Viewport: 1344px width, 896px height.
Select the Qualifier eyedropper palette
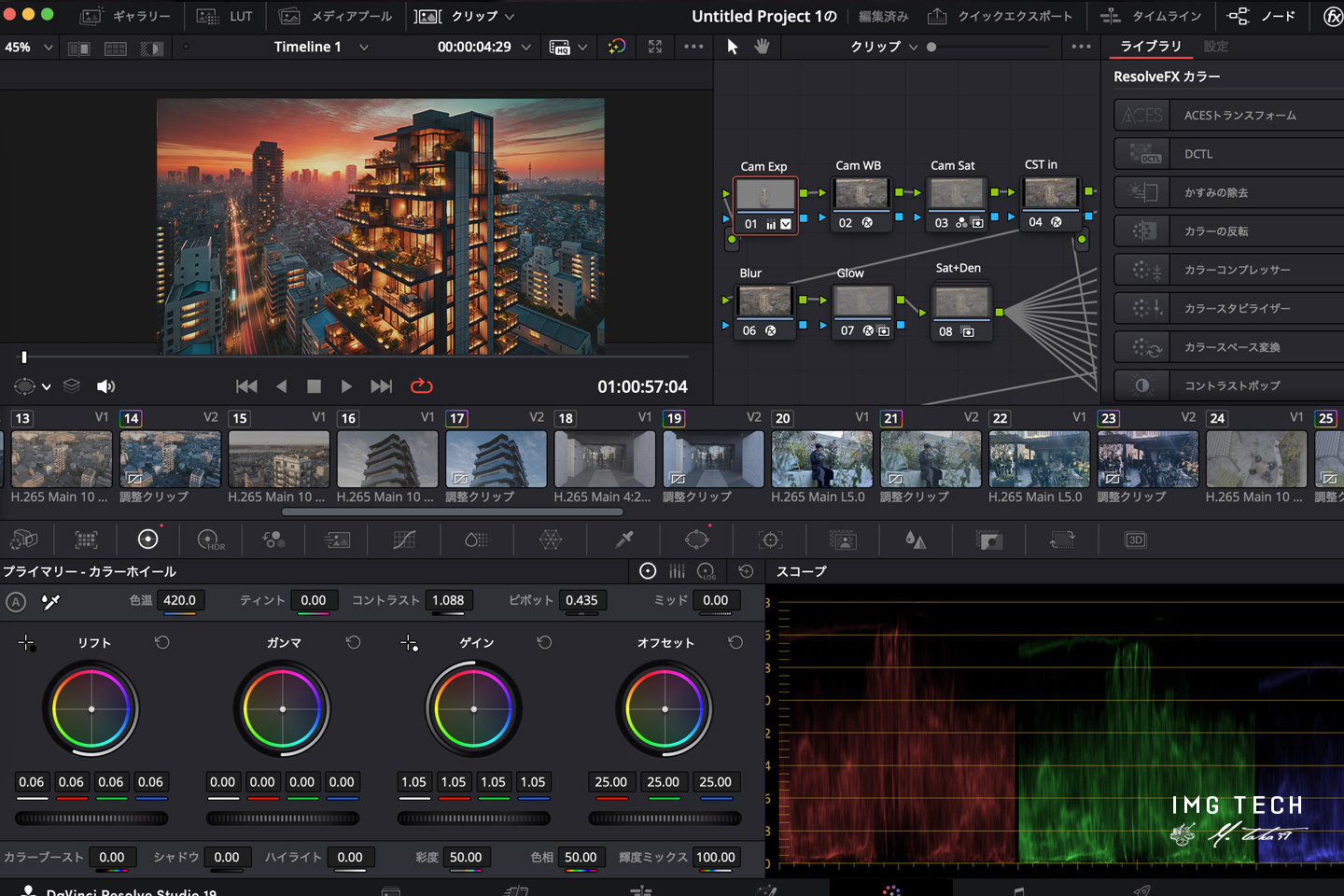(624, 539)
